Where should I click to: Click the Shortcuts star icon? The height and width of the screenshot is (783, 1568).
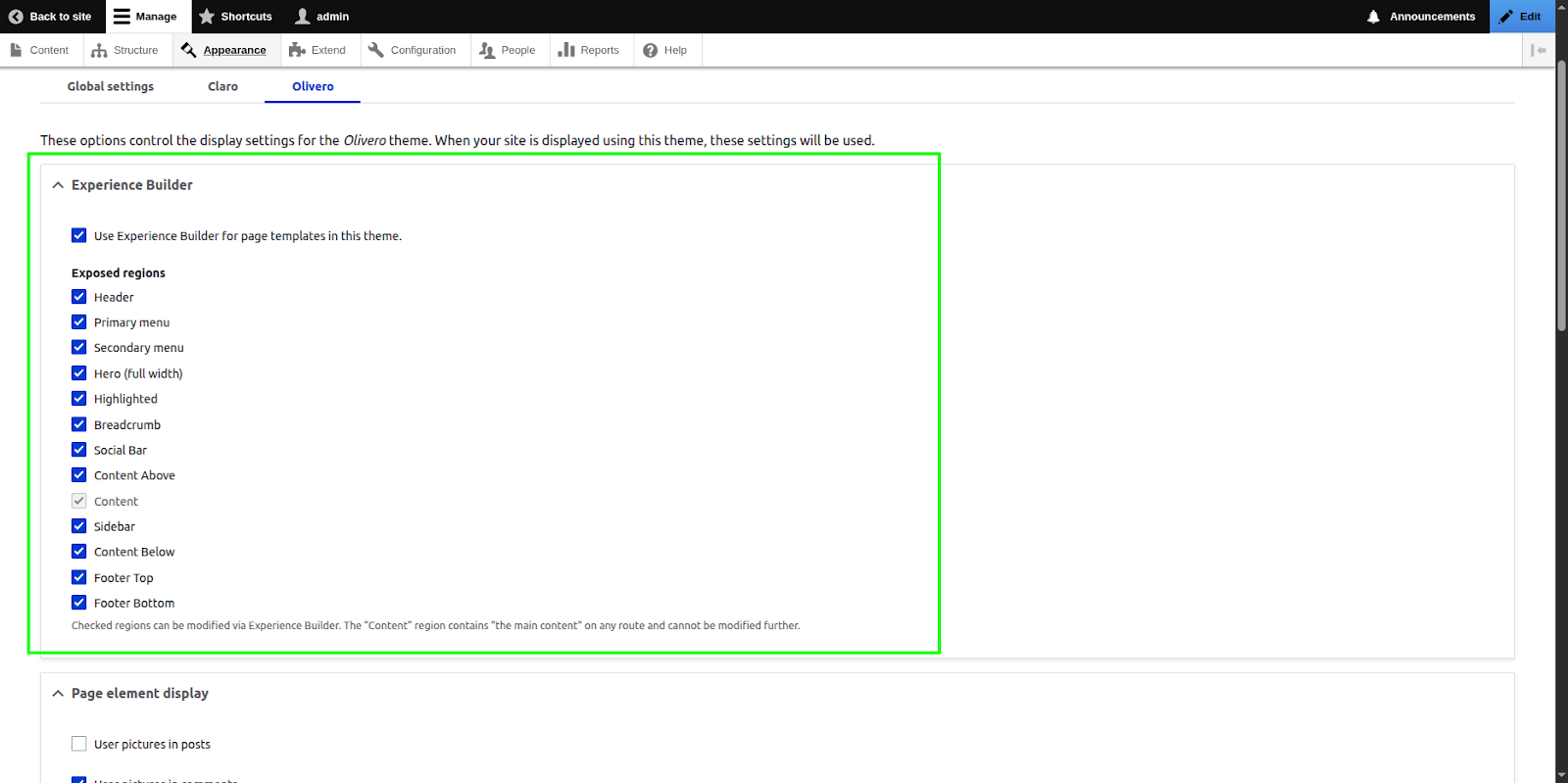[x=207, y=17]
